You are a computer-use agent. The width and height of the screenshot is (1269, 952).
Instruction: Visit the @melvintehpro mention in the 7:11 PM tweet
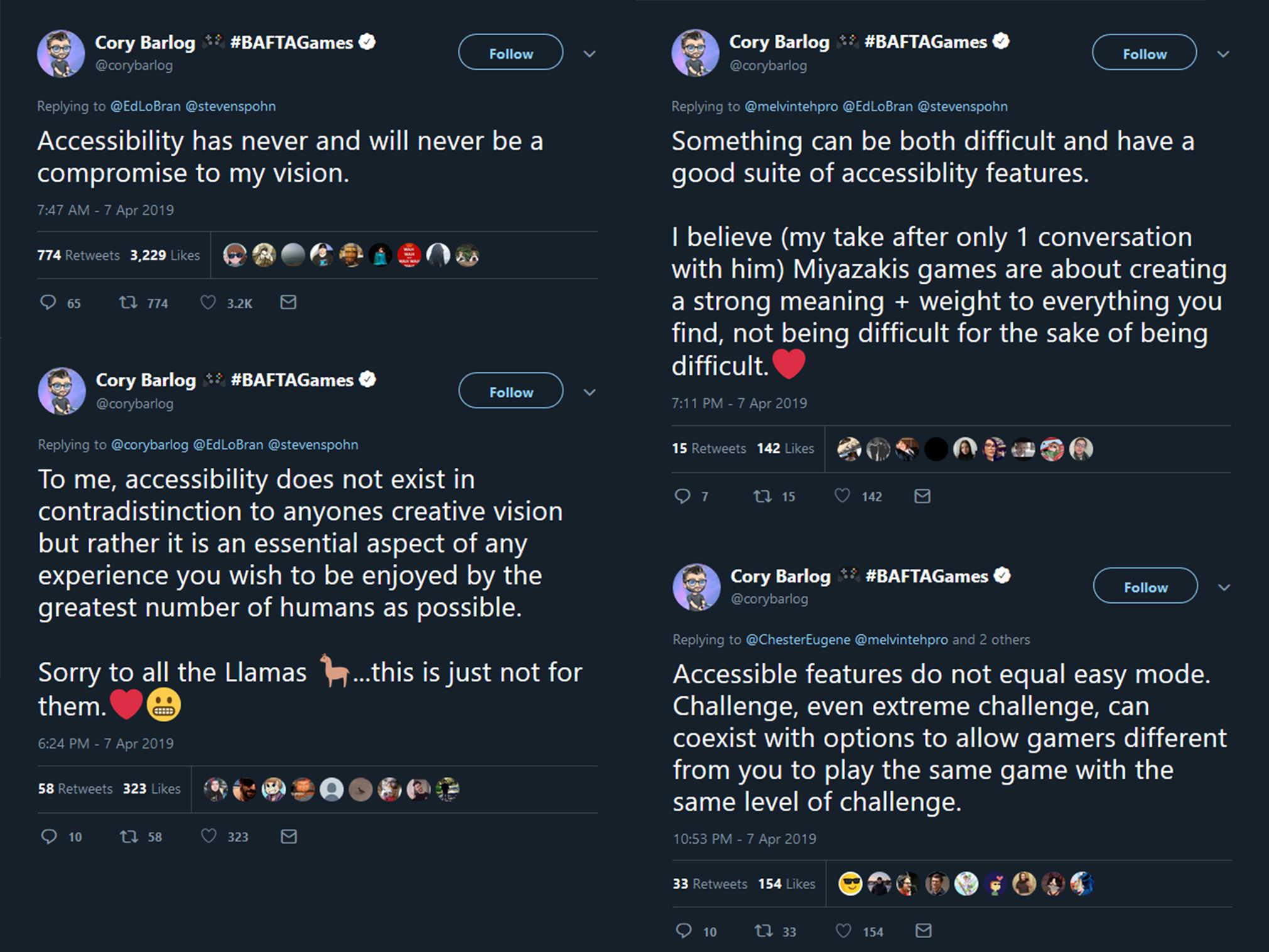click(x=791, y=107)
